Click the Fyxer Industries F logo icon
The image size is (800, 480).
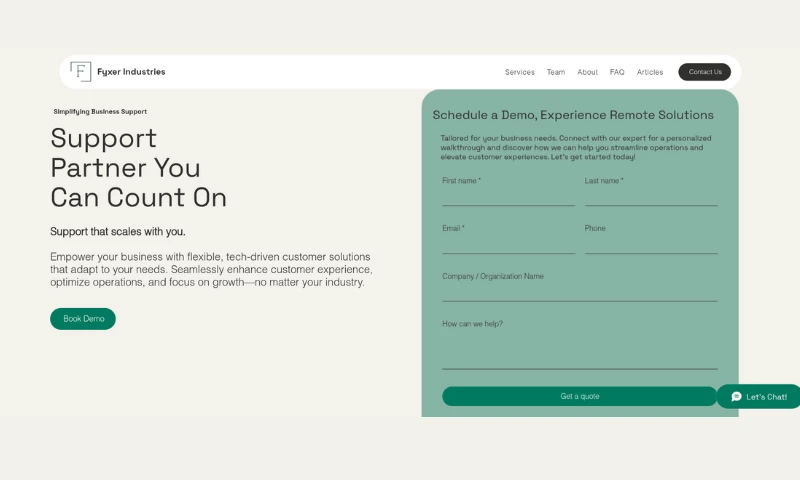pos(81,72)
